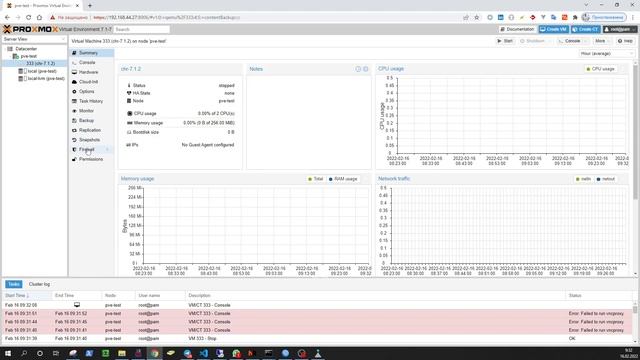Toggle the CPU usage legend item
The image size is (640, 360).
[600, 69]
